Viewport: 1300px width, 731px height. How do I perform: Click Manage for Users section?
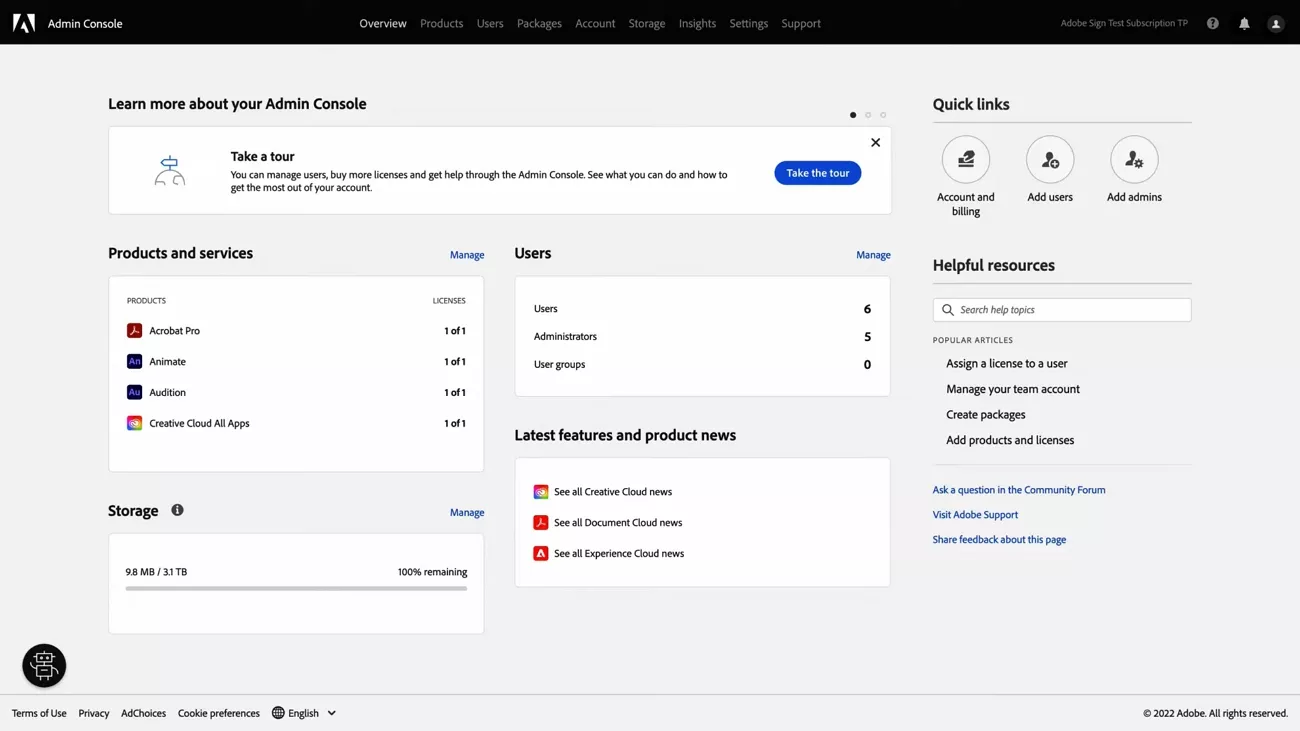click(873, 255)
